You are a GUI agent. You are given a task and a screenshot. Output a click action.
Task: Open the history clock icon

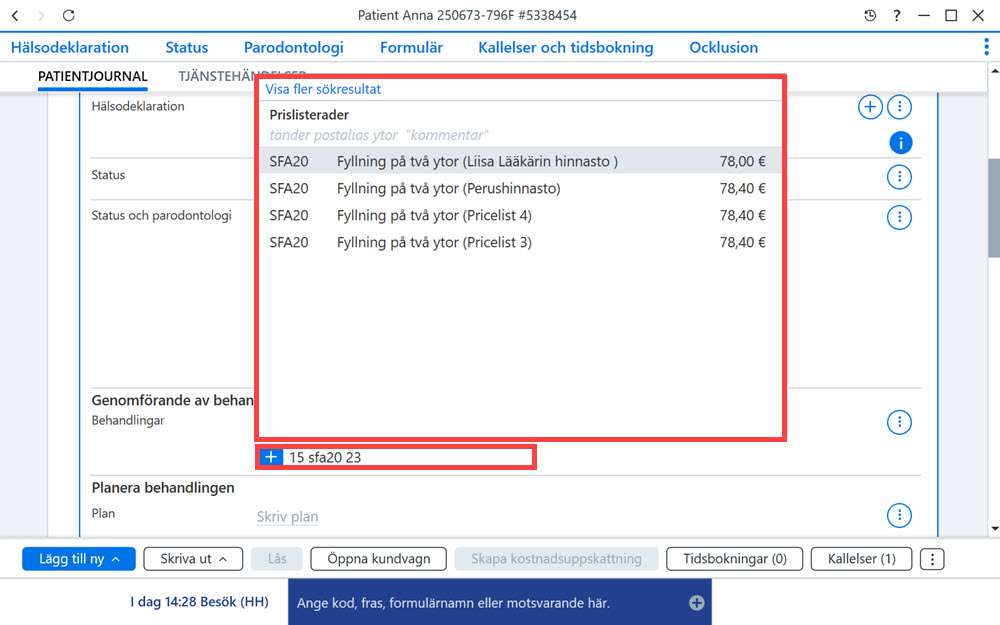click(x=870, y=15)
